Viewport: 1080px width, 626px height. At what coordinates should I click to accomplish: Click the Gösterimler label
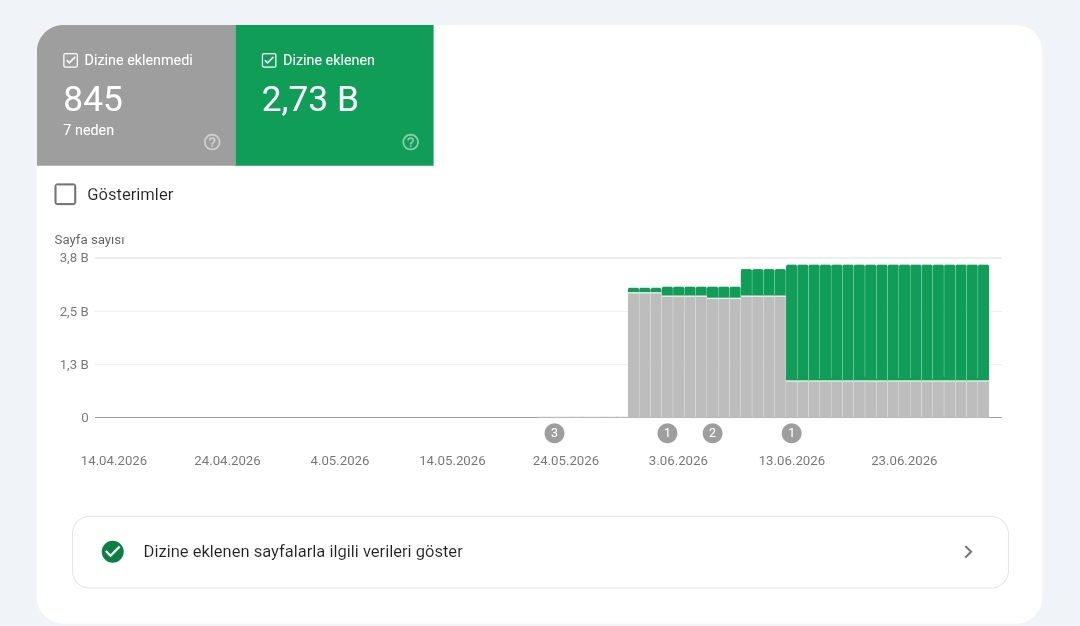[130, 194]
